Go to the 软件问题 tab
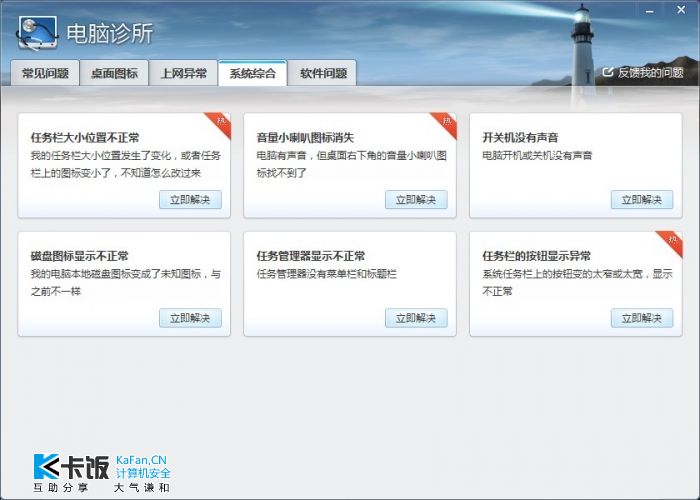Image resolution: width=700 pixels, height=500 pixels. (x=322, y=73)
